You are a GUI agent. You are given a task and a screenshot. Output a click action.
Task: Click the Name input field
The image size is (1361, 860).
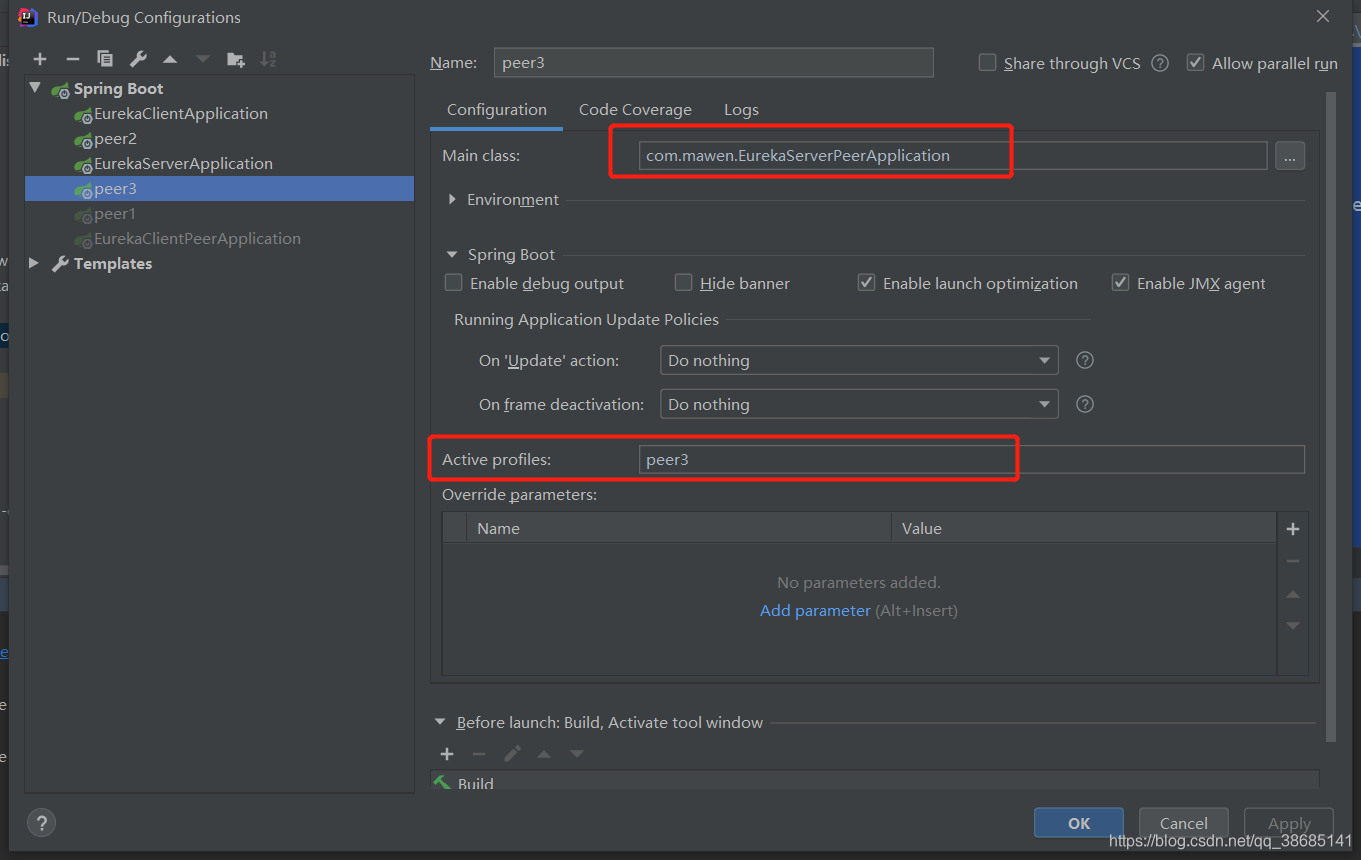click(714, 62)
